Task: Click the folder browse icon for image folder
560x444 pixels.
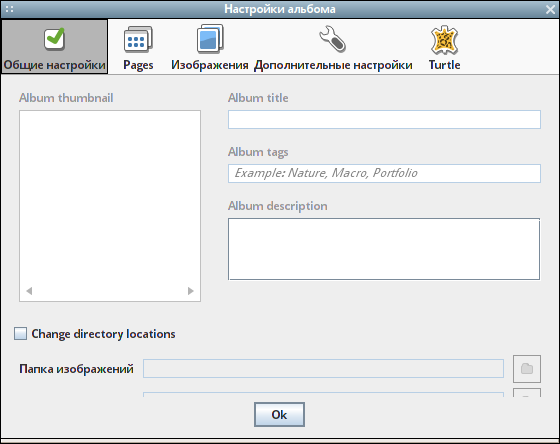Action: [x=527, y=369]
